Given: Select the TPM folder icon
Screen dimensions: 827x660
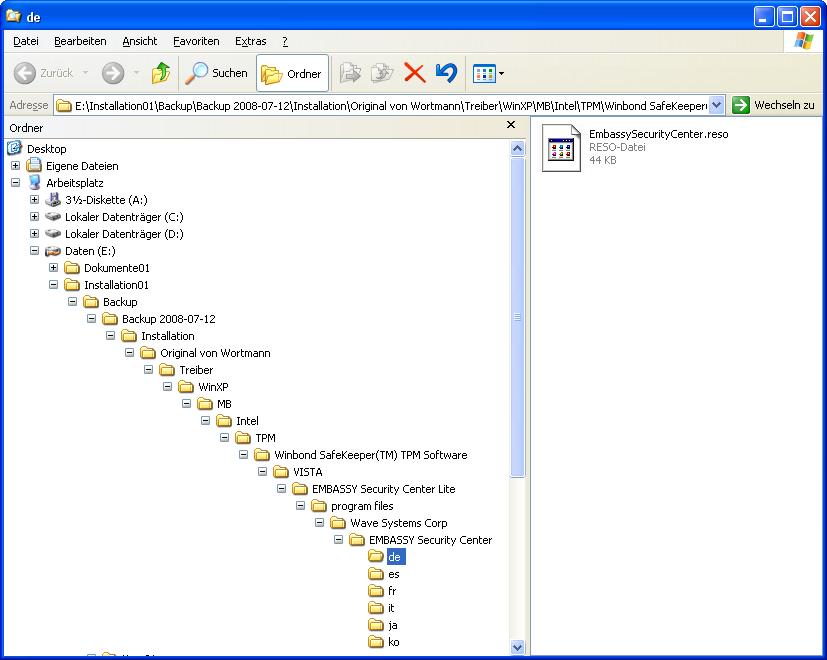Looking at the screenshot, I should [243, 438].
